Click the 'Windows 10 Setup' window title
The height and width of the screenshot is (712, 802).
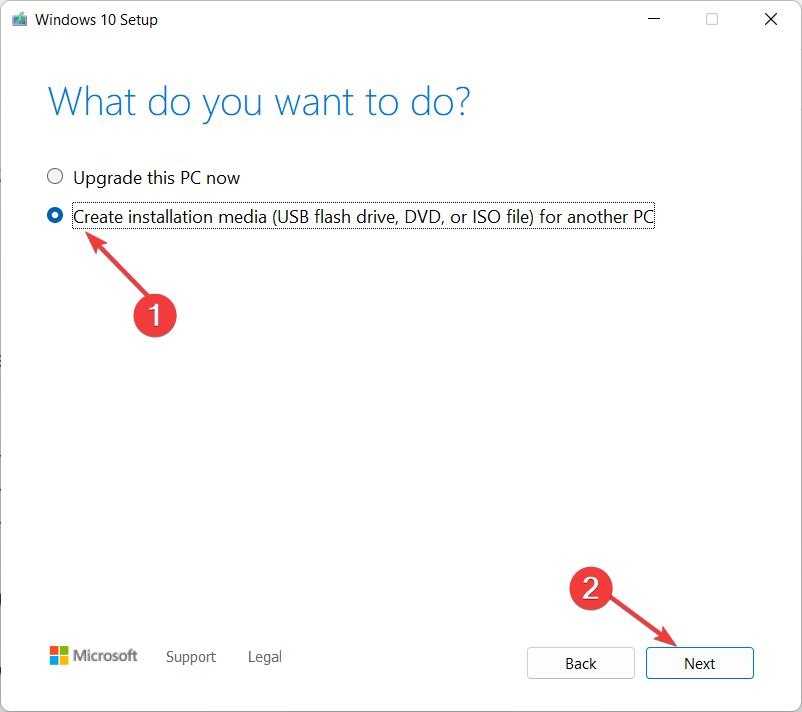pos(96,20)
